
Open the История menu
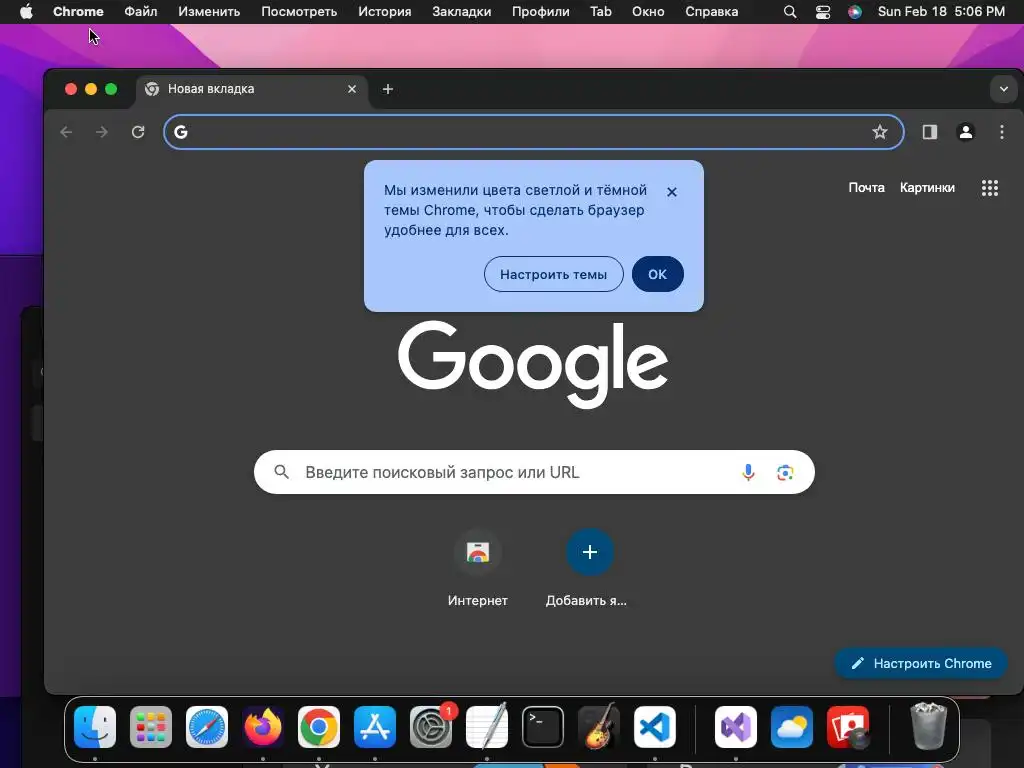(385, 12)
